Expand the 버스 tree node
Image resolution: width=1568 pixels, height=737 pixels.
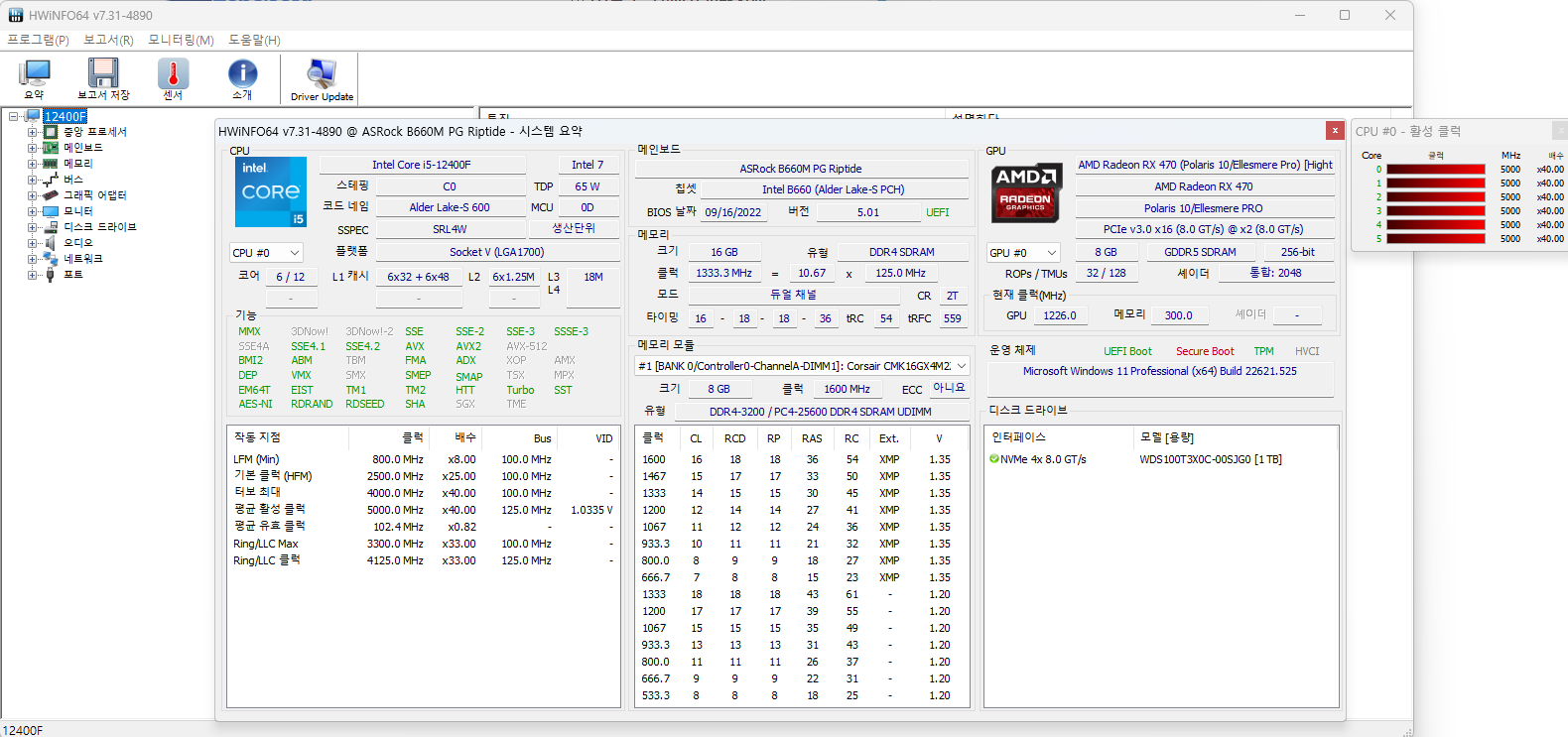[x=33, y=180]
